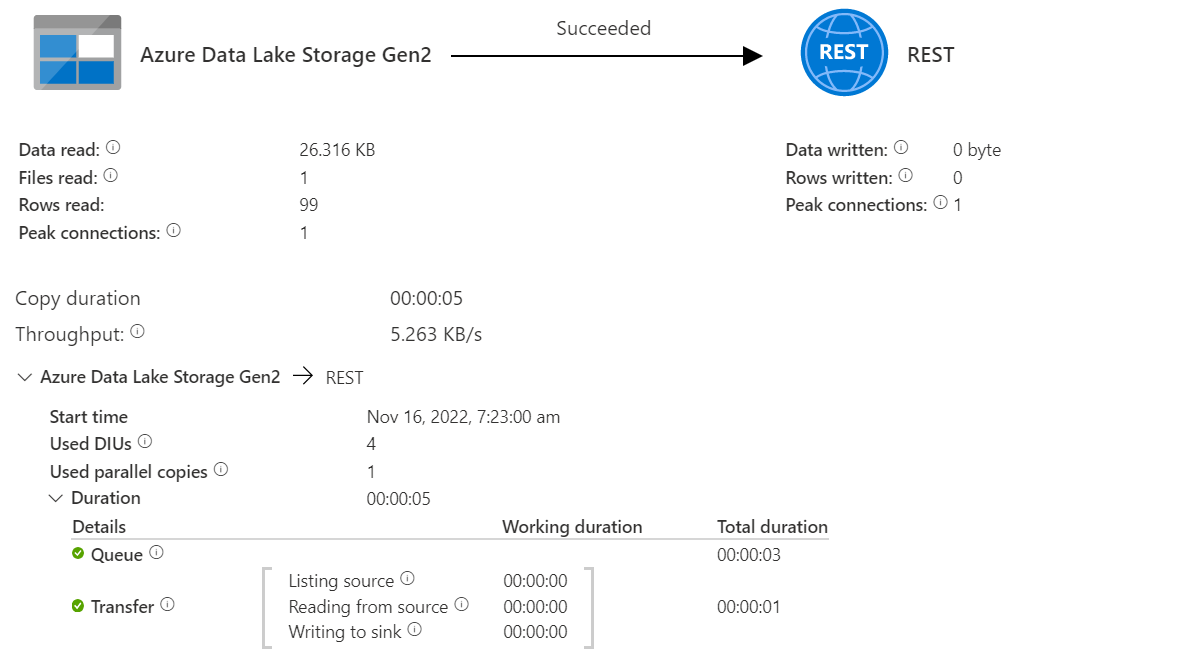The image size is (1204, 669).
Task: Click info icon next to Data read
Action: (x=113, y=148)
